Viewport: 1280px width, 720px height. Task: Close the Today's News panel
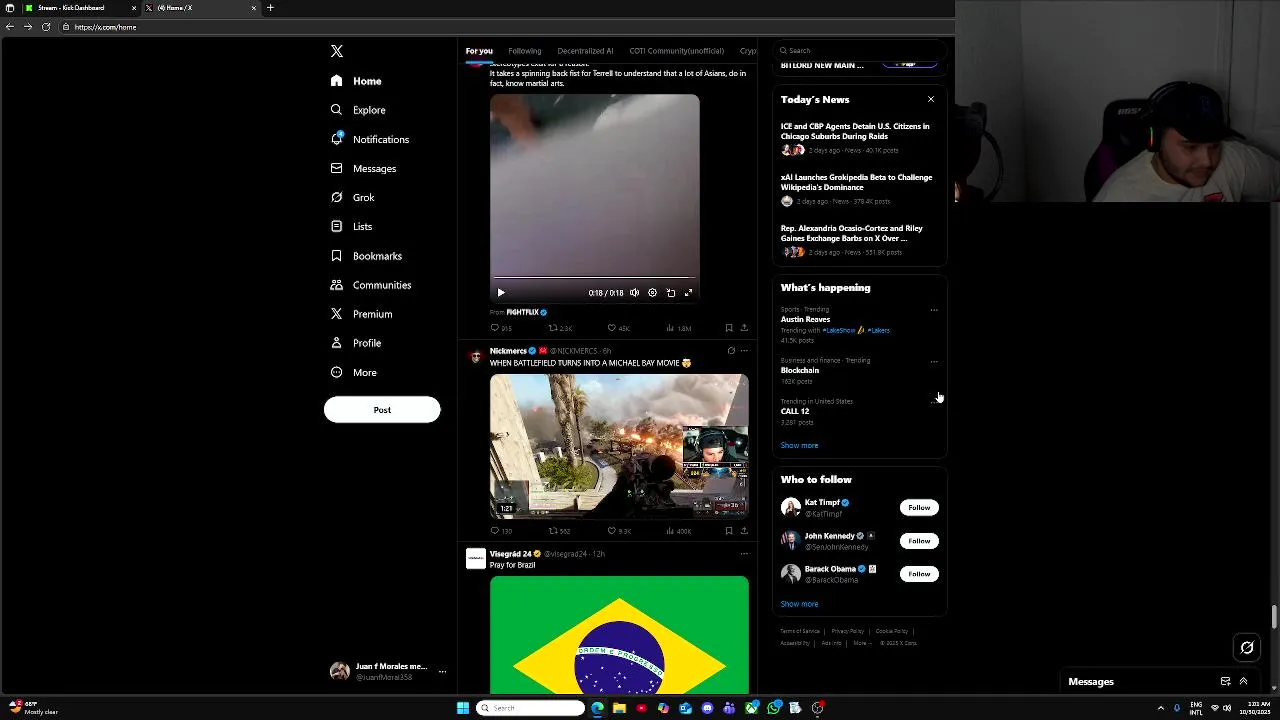(x=931, y=99)
